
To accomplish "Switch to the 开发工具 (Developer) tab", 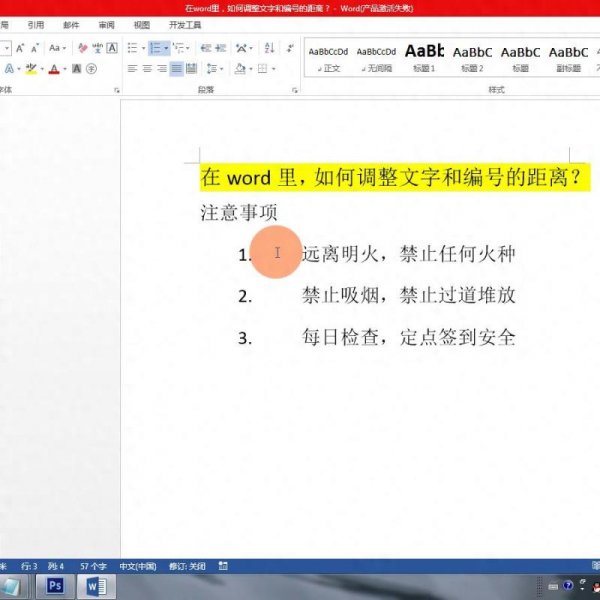I will click(x=185, y=25).
